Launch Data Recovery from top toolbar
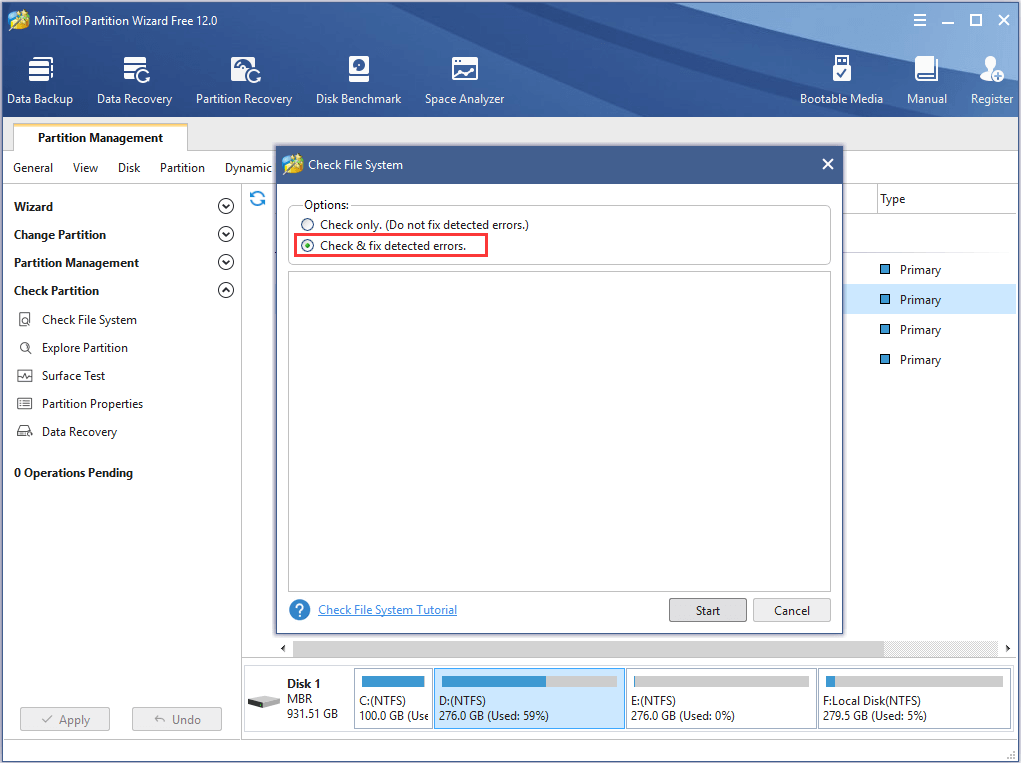The width and height of the screenshot is (1021, 763). tap(135, 81)
